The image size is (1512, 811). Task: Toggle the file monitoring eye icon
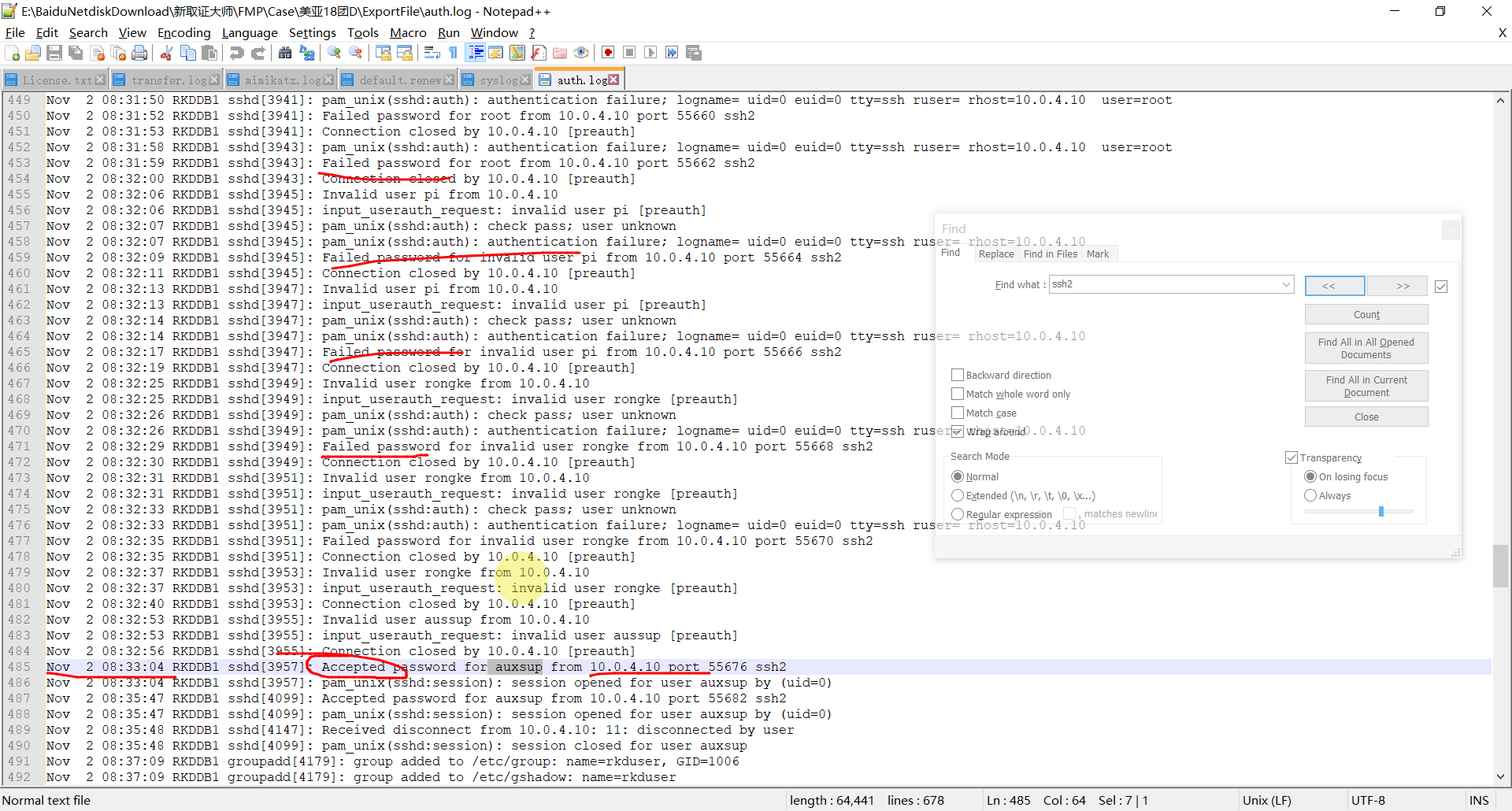pos(581,53)
